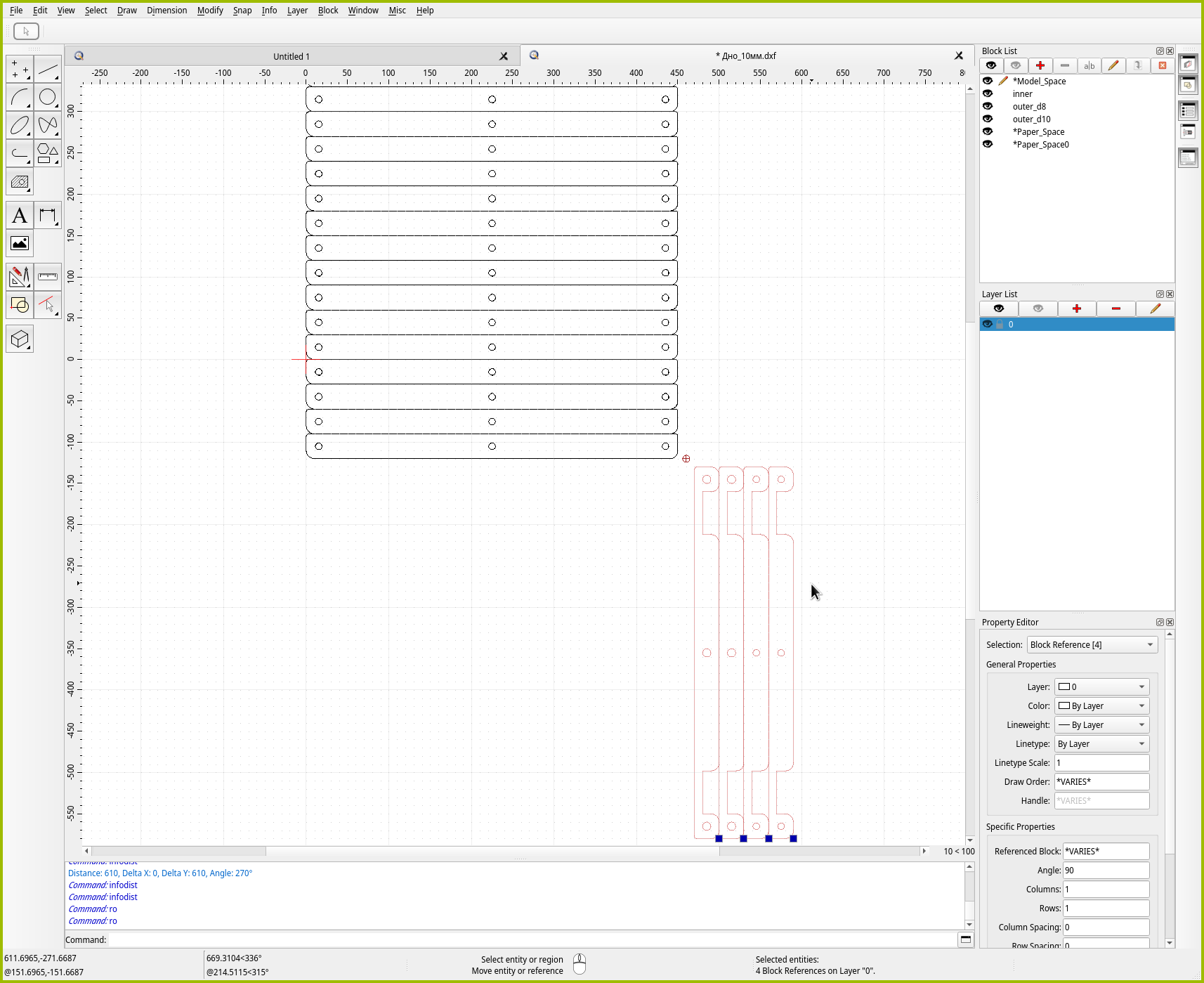The height and width of the screenshot is (983, 1204).
Task: Choose the Text tool
Action: (20, 216)
